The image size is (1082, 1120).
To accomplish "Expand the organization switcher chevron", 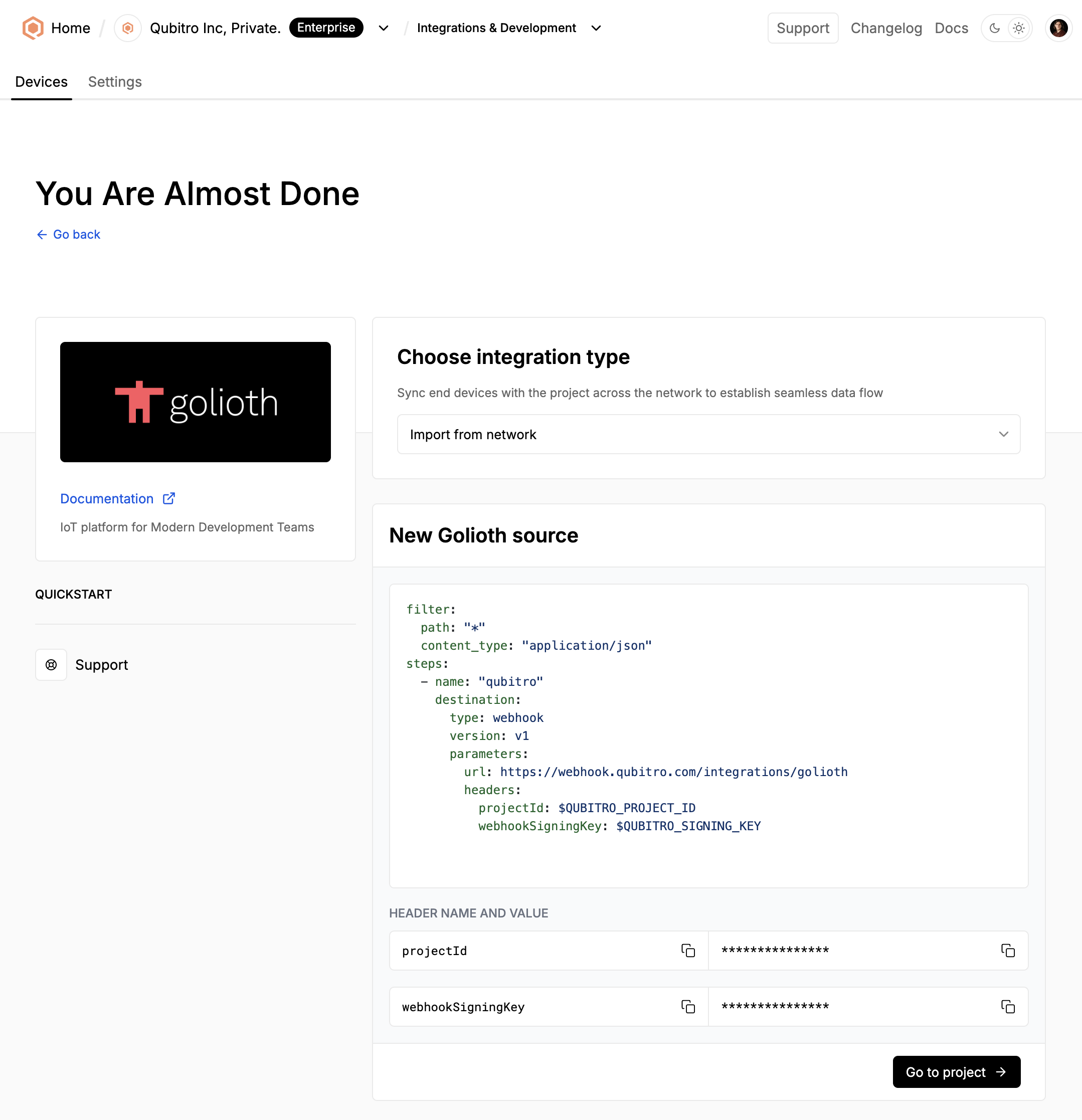I will point(384,28).
